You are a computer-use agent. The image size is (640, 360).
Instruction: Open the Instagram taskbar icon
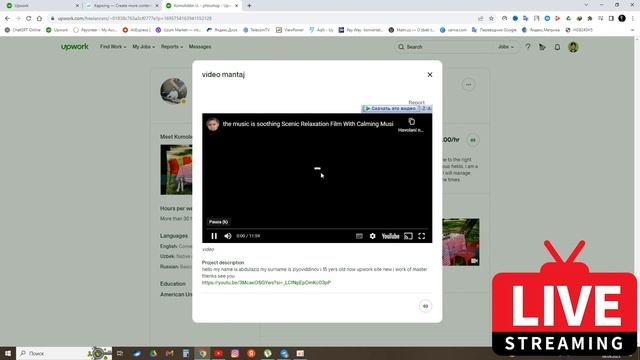point(235,353)
